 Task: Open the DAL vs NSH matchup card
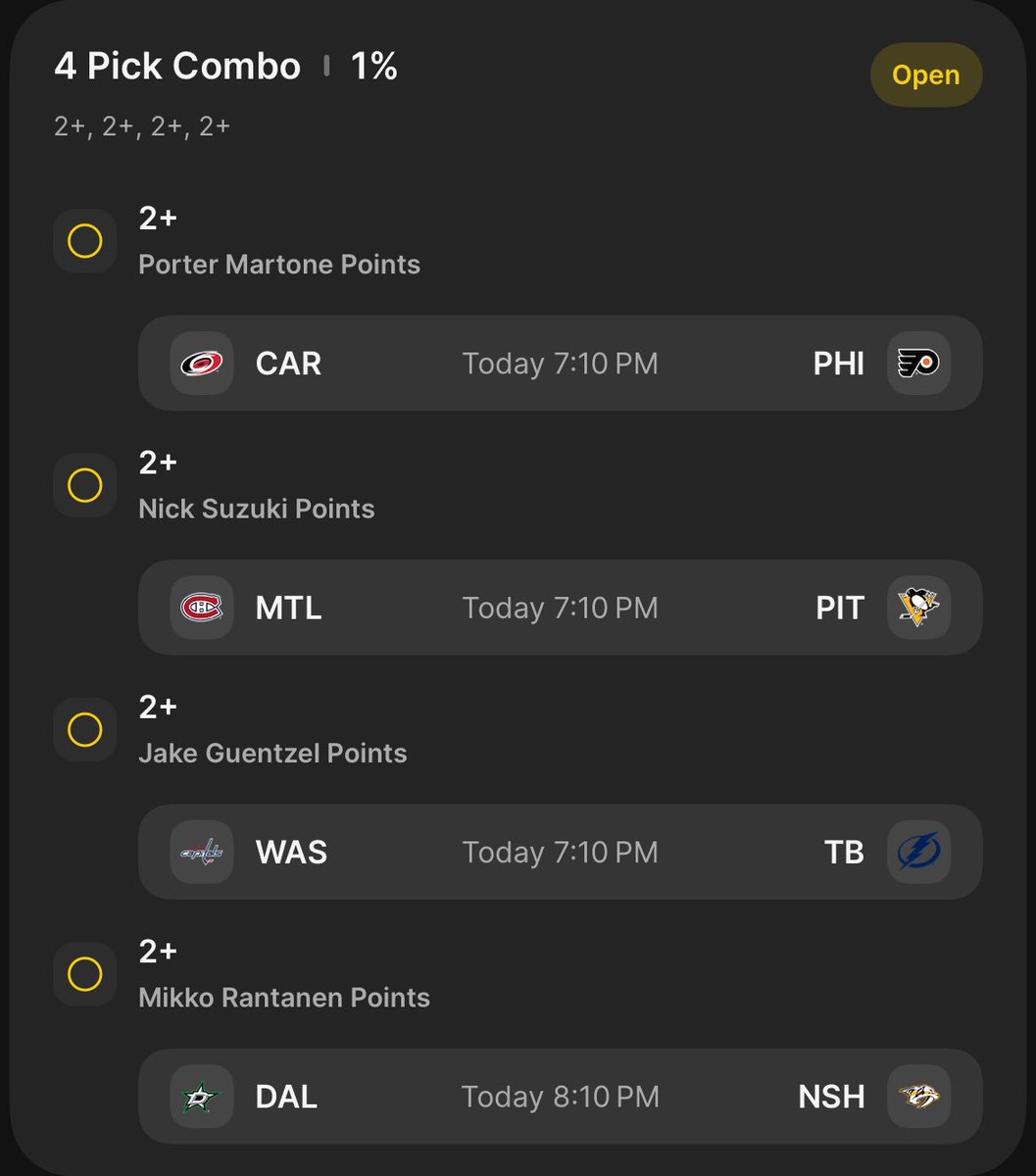coord(560,1097)
